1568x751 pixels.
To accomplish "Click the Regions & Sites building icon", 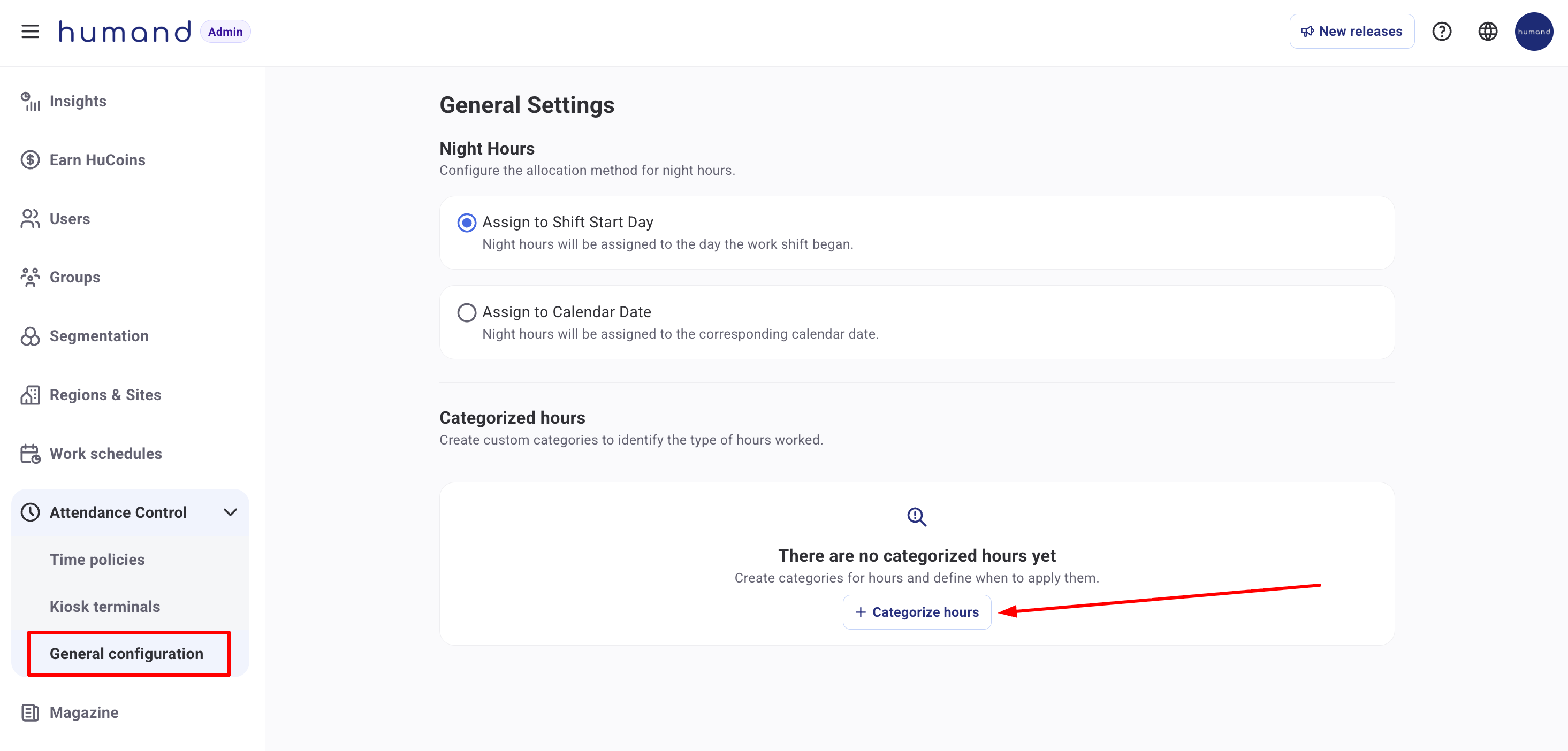I will (x=30, y=395).
